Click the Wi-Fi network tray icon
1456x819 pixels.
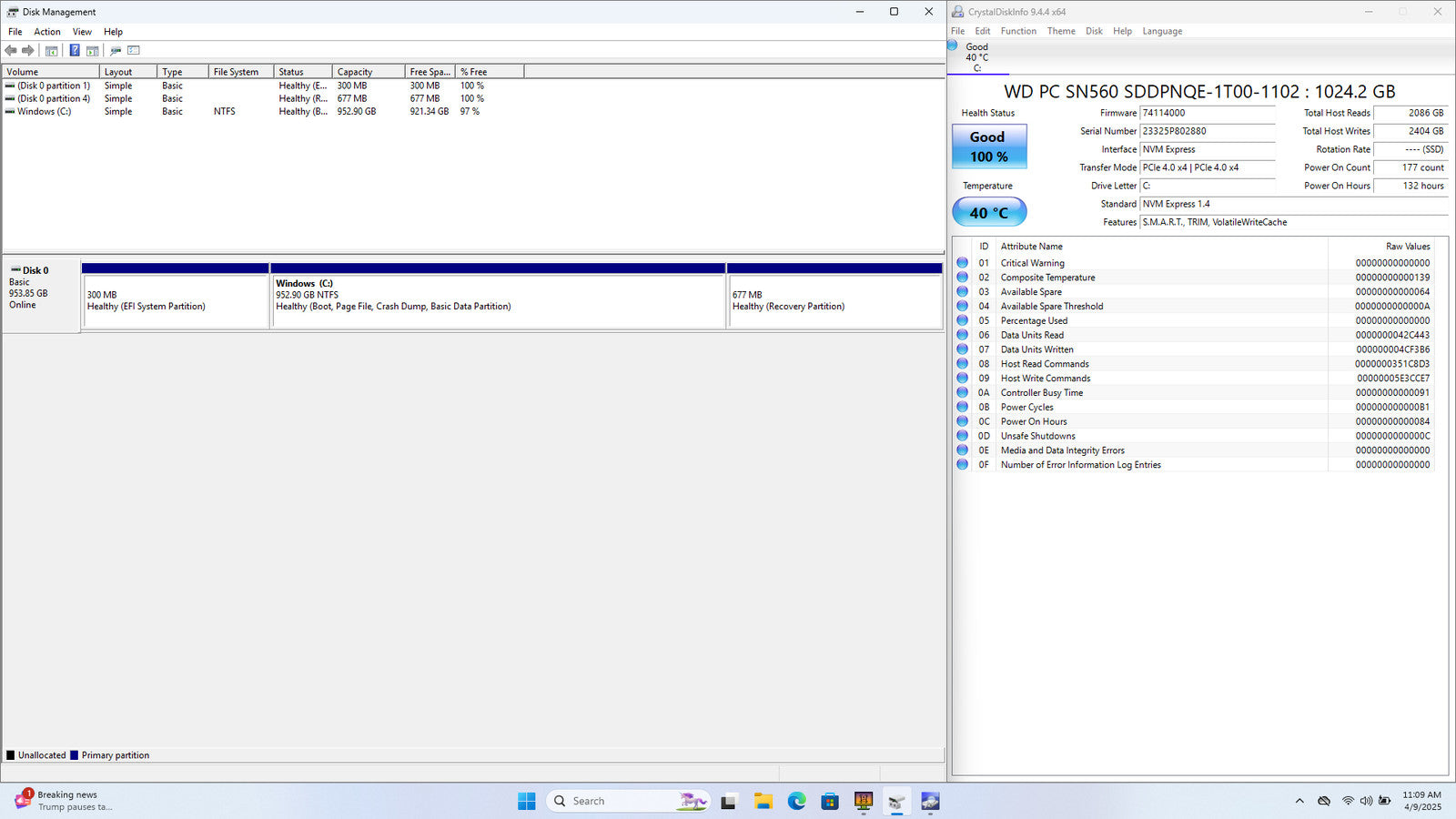pos(1348,801)
